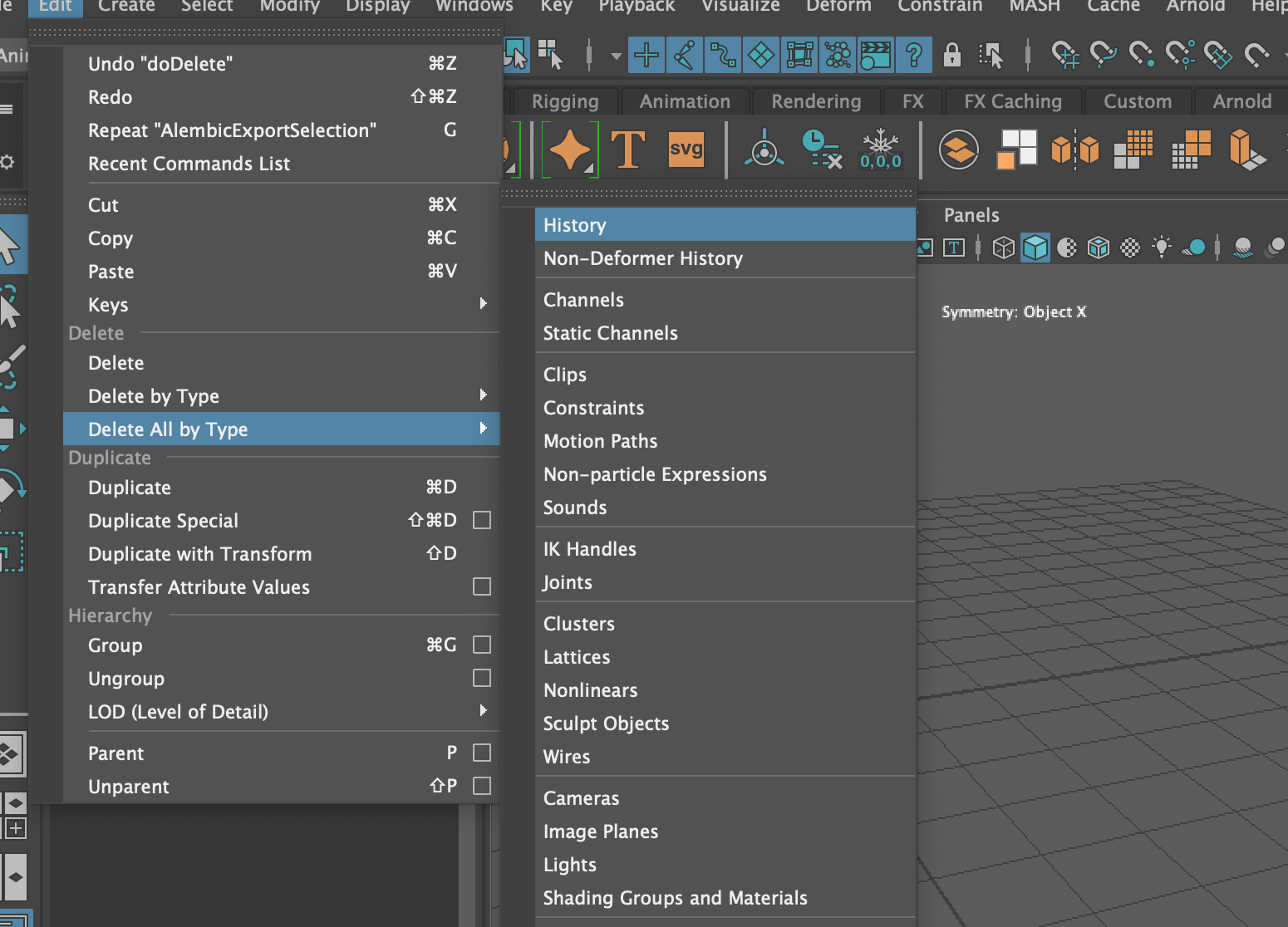Enable textured display with the checkered sphere icon
Screen dimensions: 1288x927
tap(1129, 247)
